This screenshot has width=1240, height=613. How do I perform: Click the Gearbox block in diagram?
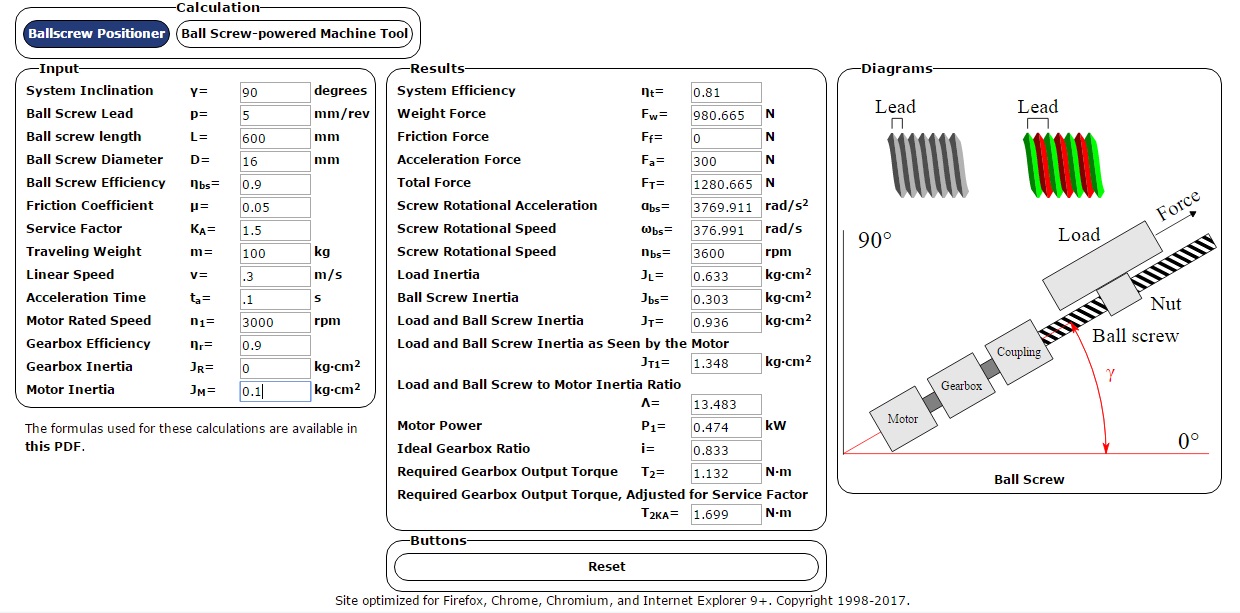pyautogui.click(x=960, y=384)
